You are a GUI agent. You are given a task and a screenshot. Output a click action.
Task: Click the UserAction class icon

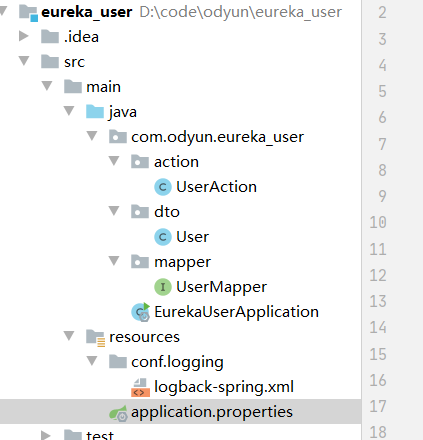click(x=163, y=187)
